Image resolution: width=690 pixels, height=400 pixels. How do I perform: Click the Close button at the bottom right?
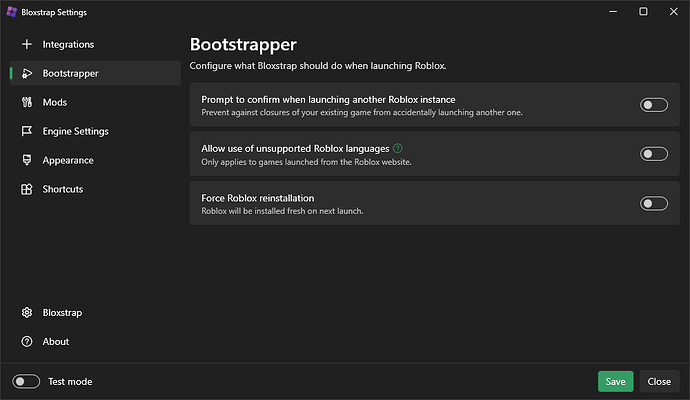tap(659, 382)
